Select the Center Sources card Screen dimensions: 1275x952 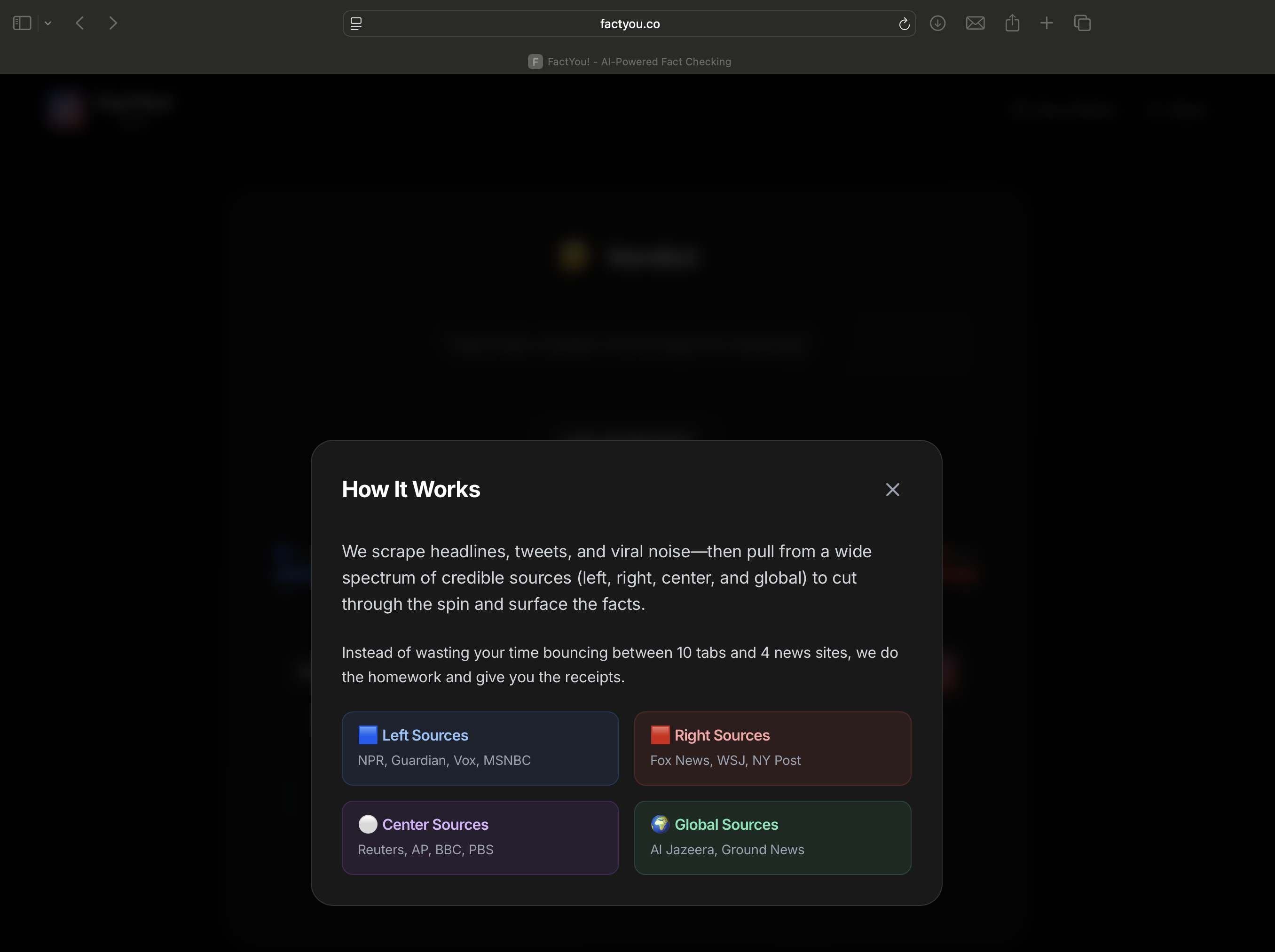480,837
